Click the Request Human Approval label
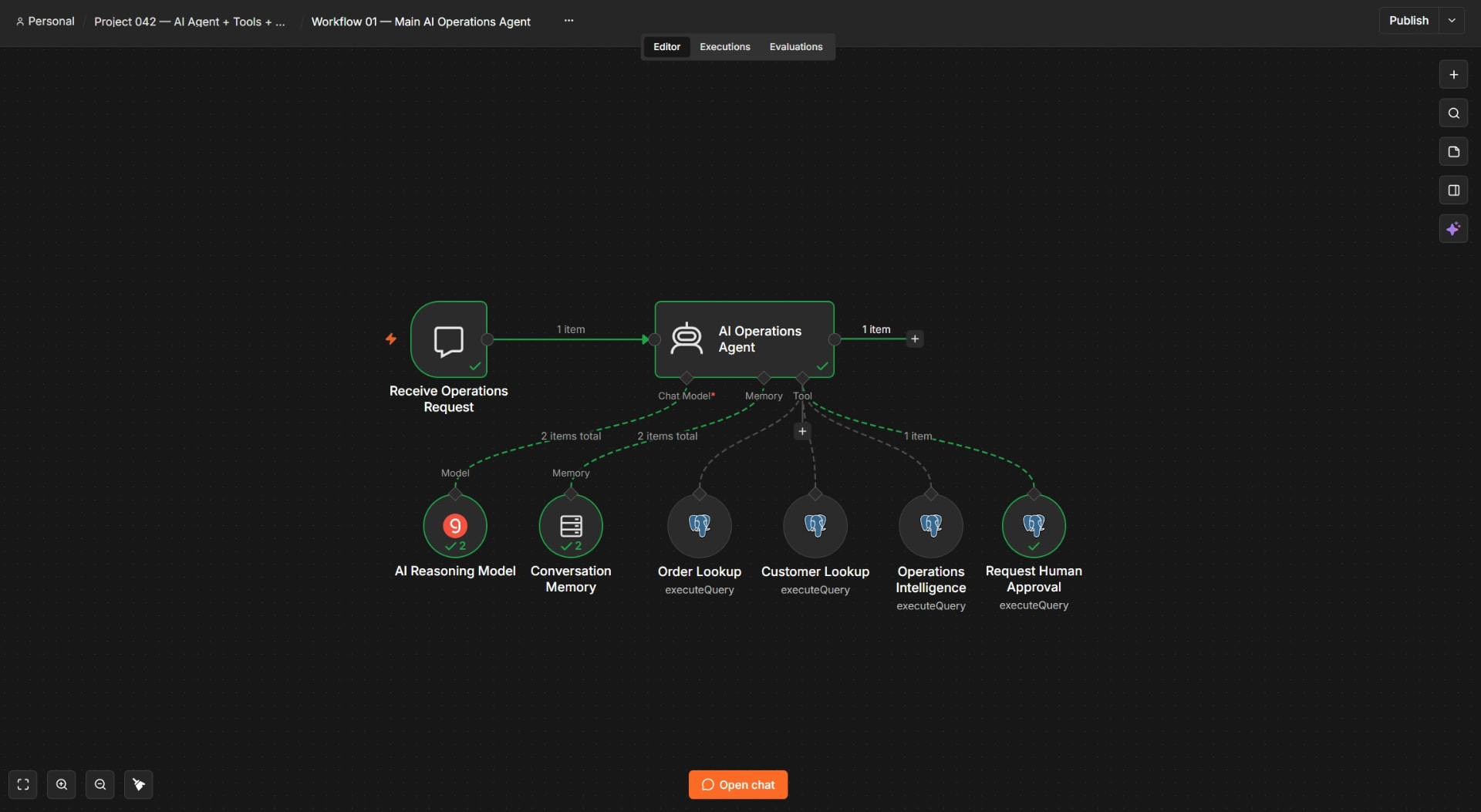 [x=1034, y=579]
